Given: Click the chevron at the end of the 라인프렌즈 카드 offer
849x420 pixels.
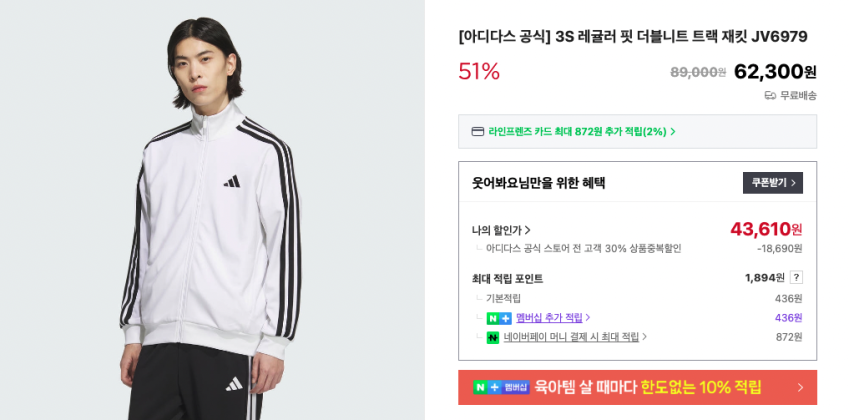Looking at the screenshot, I should [673, 132].
